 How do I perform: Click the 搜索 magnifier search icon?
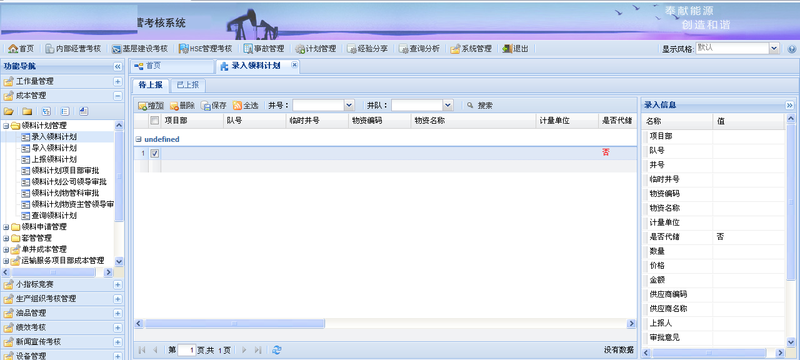(470, 106)
